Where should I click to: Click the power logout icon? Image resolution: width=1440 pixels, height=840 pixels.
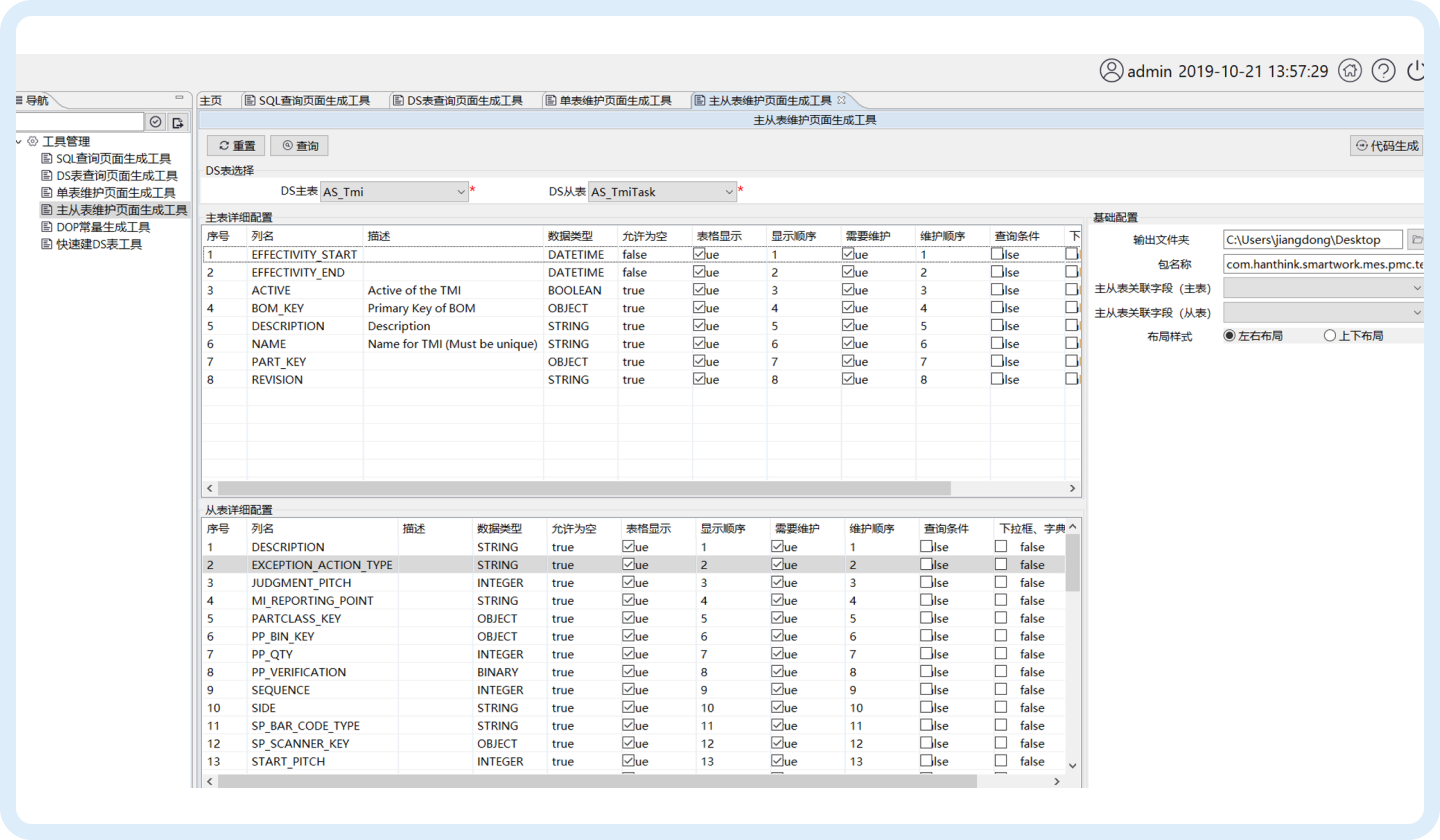(x=1415, y=71)
